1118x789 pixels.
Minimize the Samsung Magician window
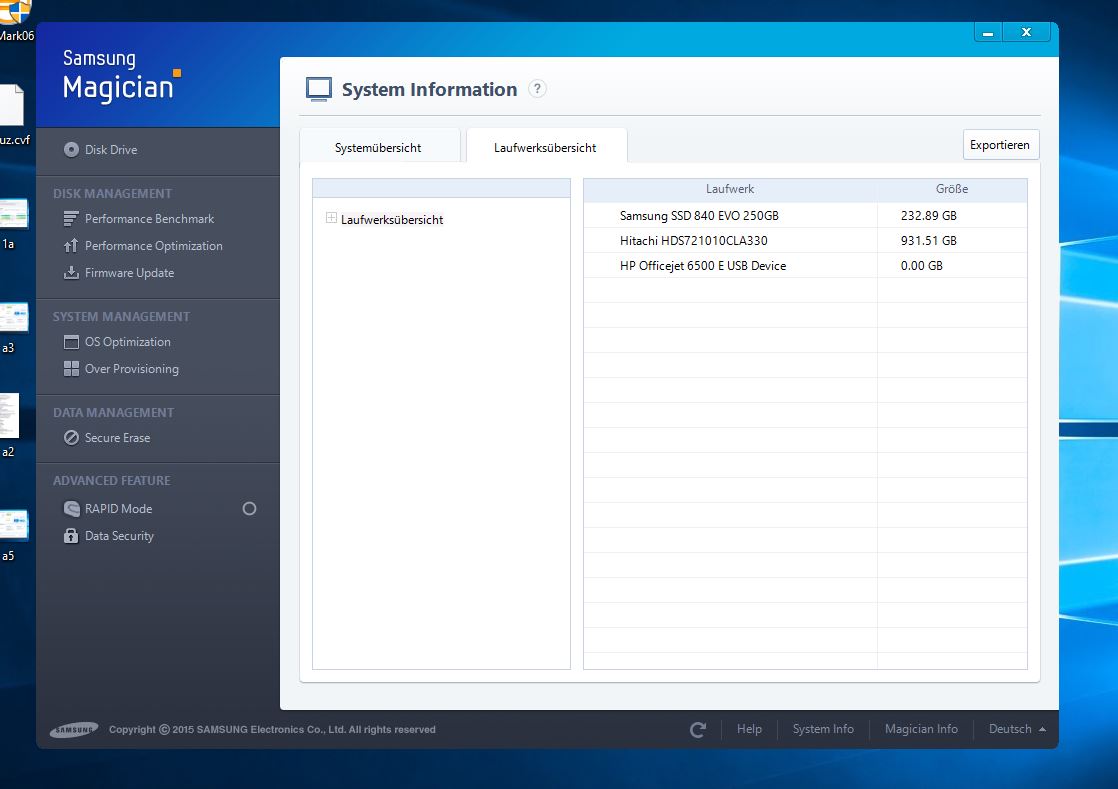click(988, 33)
